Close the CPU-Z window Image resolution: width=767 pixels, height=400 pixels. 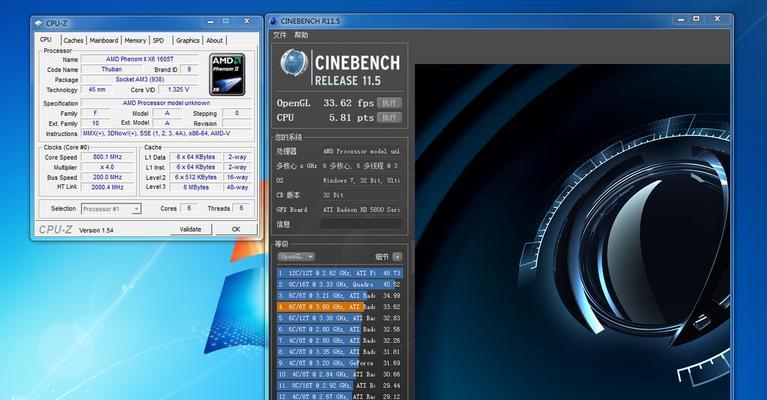click(247, 22)
